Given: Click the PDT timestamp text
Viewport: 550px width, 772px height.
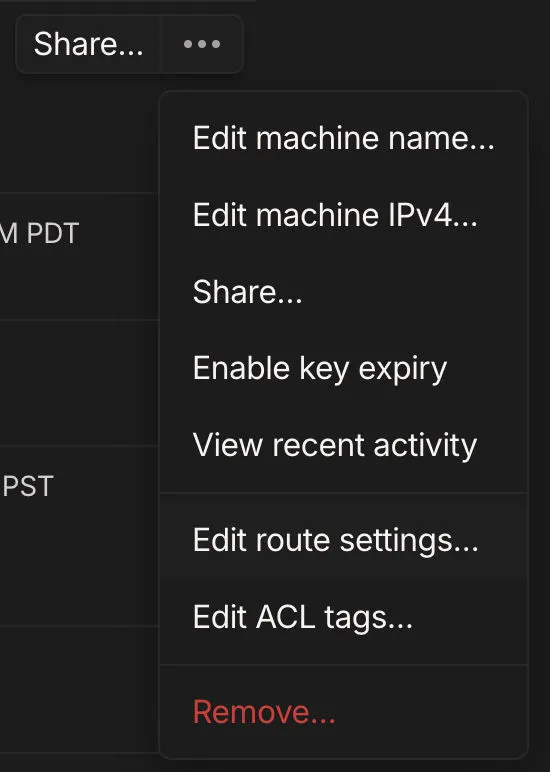Looking at the screenshot, I should pos(39,233).
